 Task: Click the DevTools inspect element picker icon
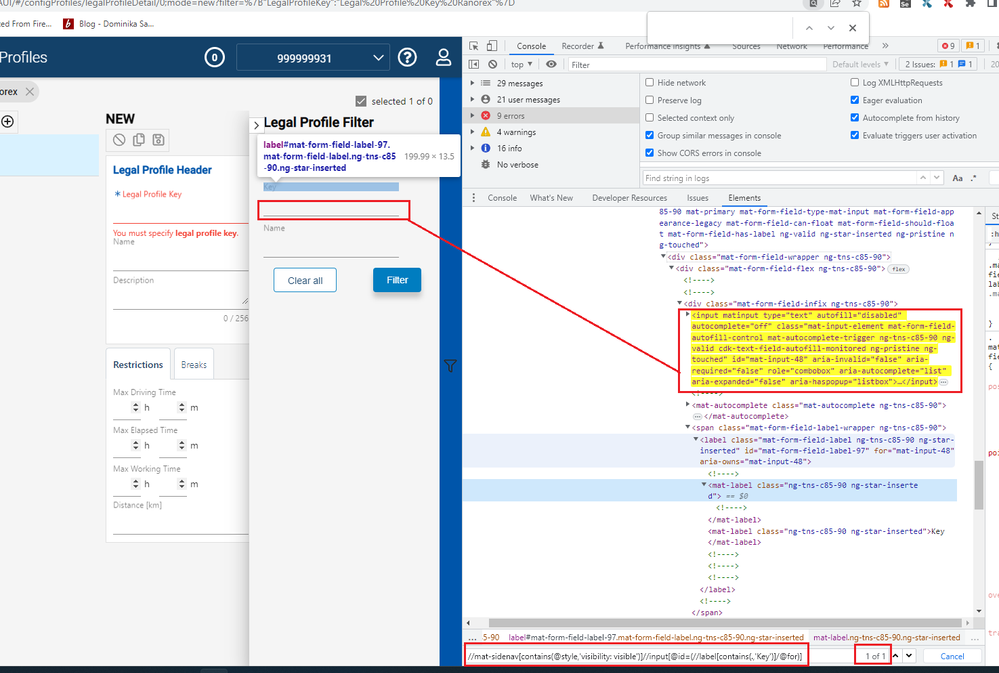(474, 46)
